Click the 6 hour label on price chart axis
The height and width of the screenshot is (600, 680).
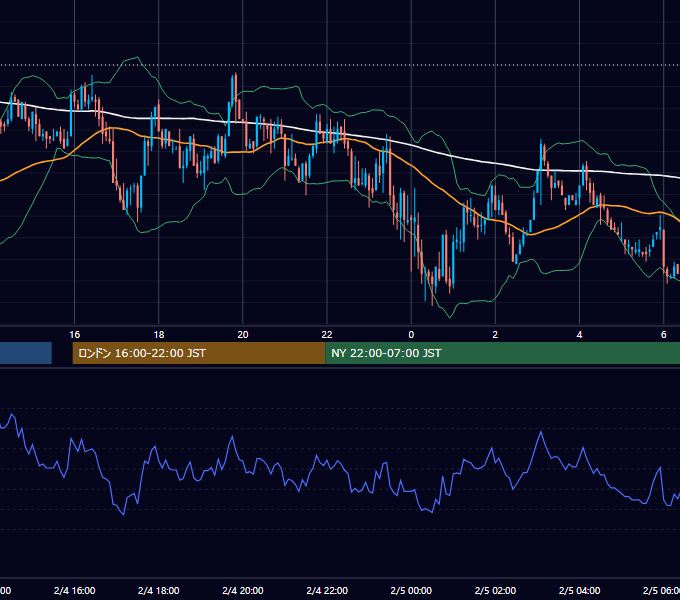664,334
